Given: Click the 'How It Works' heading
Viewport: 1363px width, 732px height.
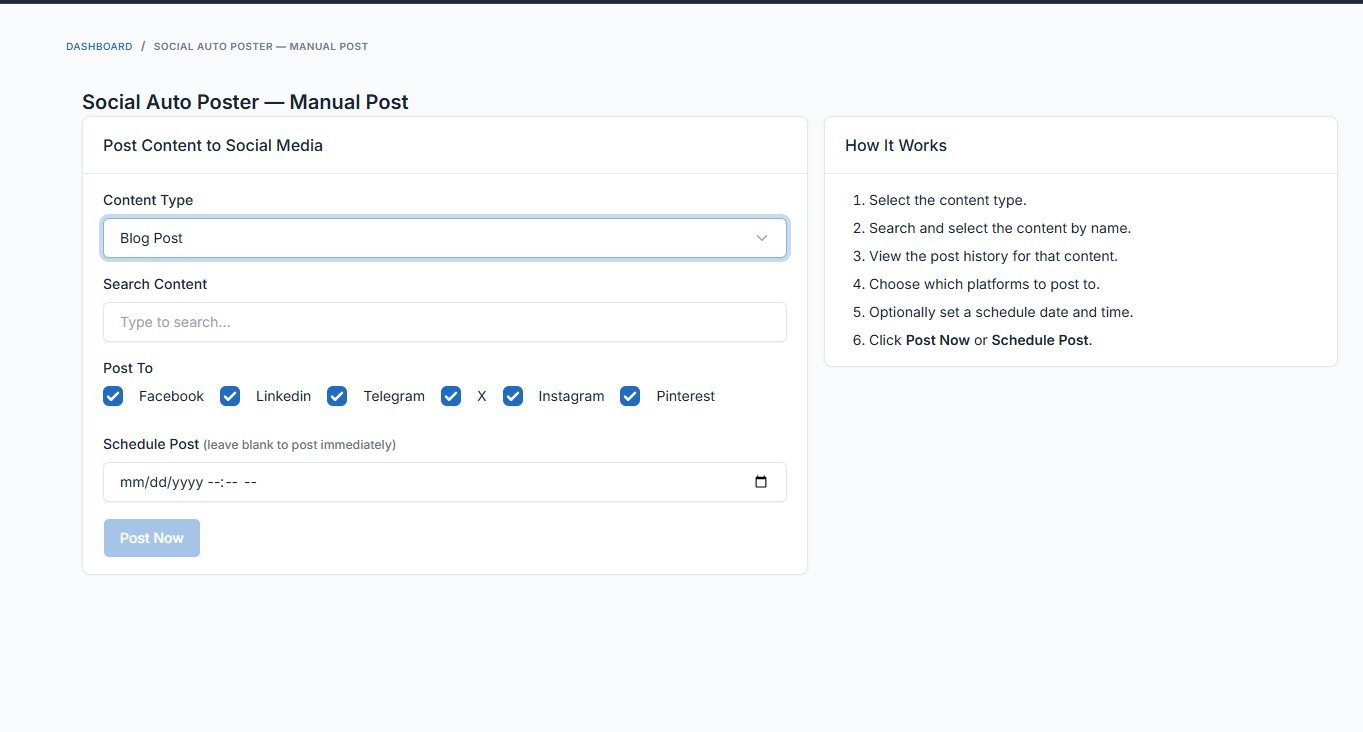Looking at the screenshot, I should pos(896,145).
